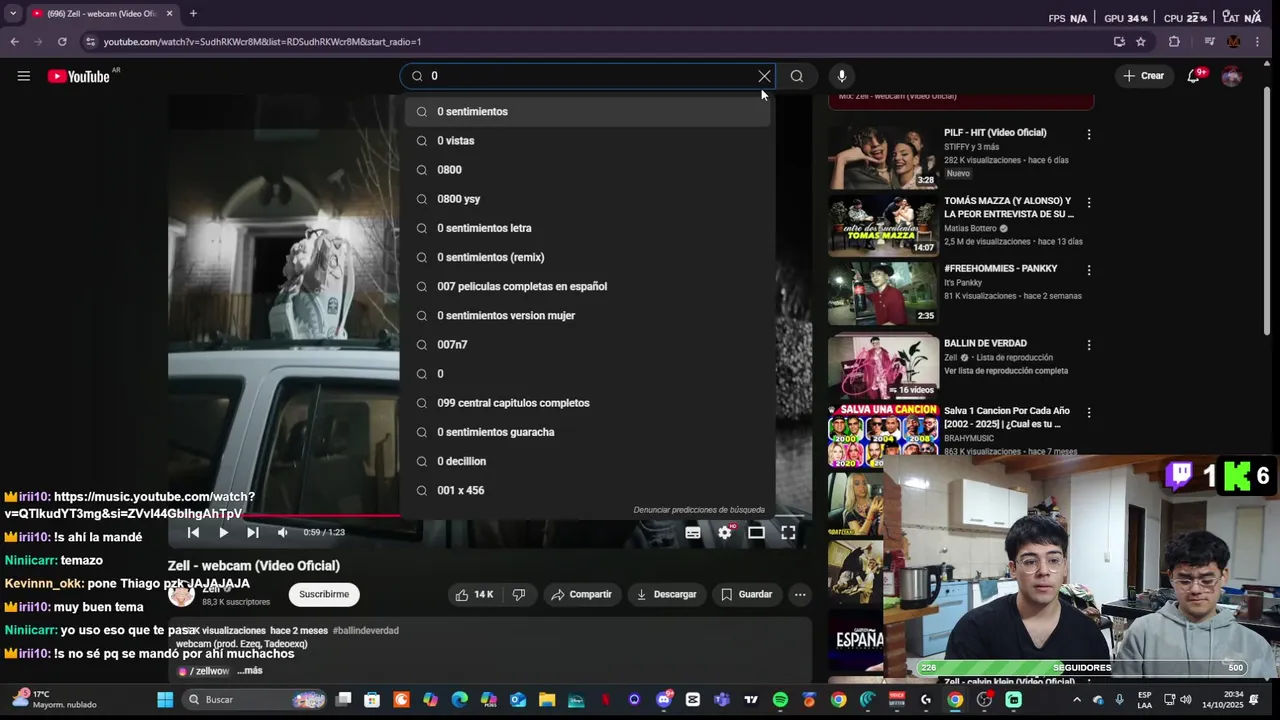The height and width of the screenshot is (720, 1280).
Task: Select "0 sentimientos letra" suggestion
Action: pyautogui.click(x=588, y=228)
